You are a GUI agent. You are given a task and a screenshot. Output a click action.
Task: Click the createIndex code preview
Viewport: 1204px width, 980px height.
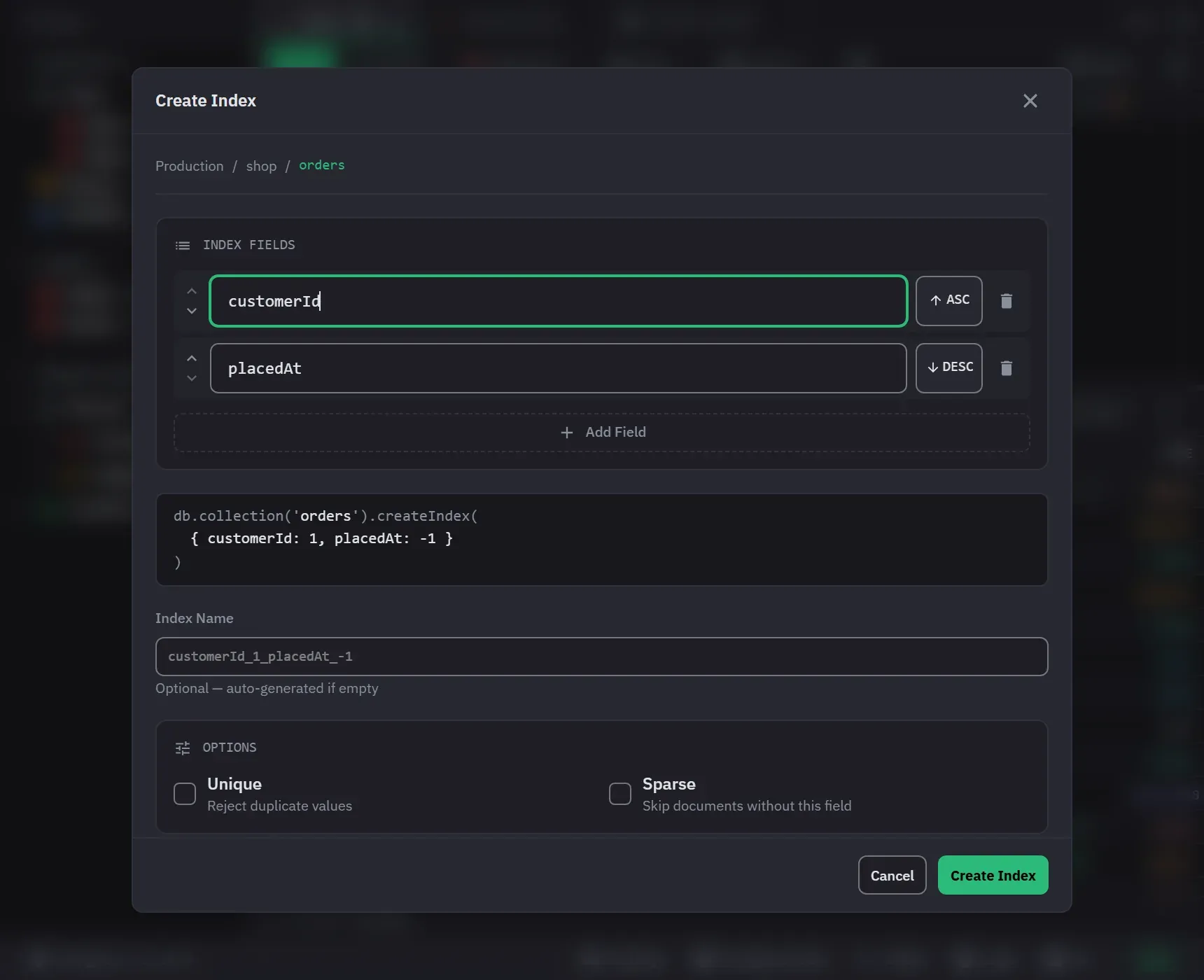(x=602, y=540)
